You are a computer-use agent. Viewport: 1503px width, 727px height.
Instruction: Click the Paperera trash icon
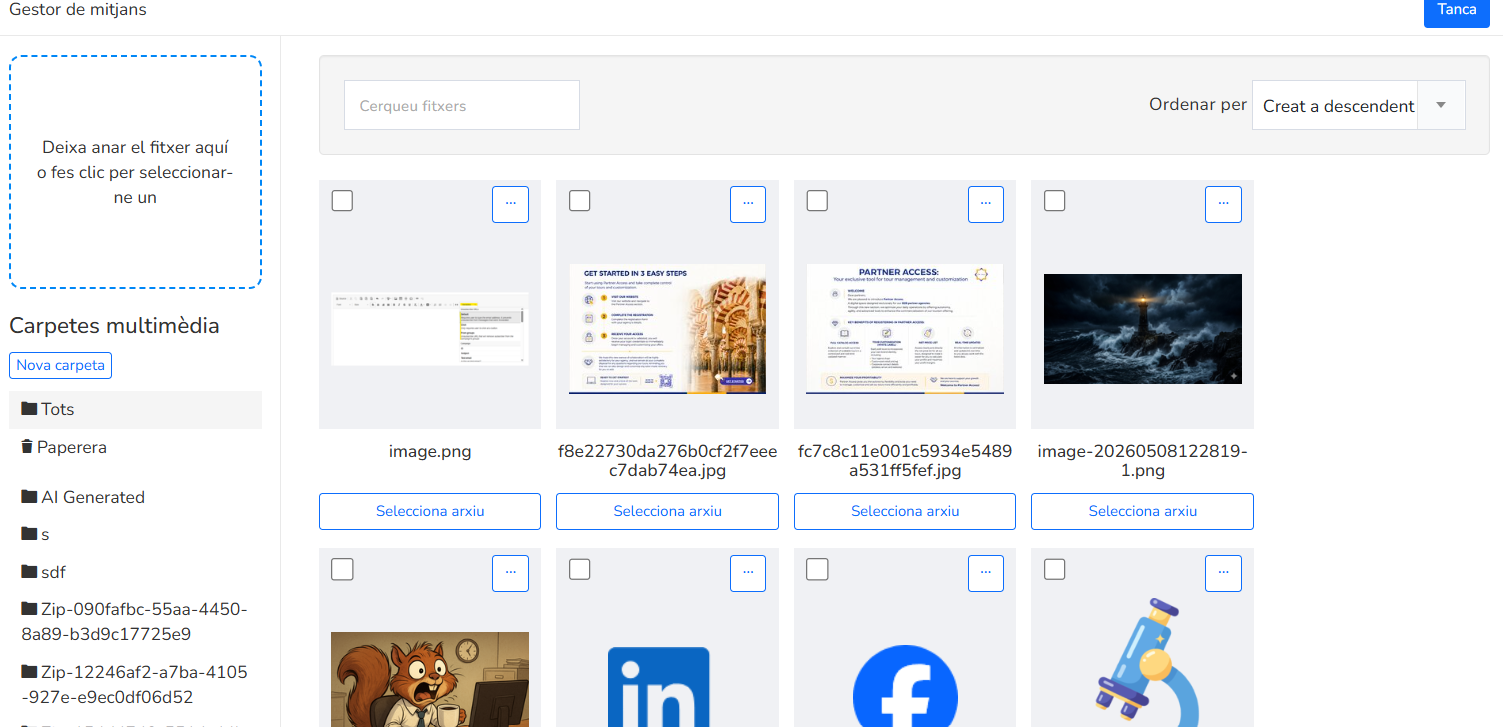point(27,446)
